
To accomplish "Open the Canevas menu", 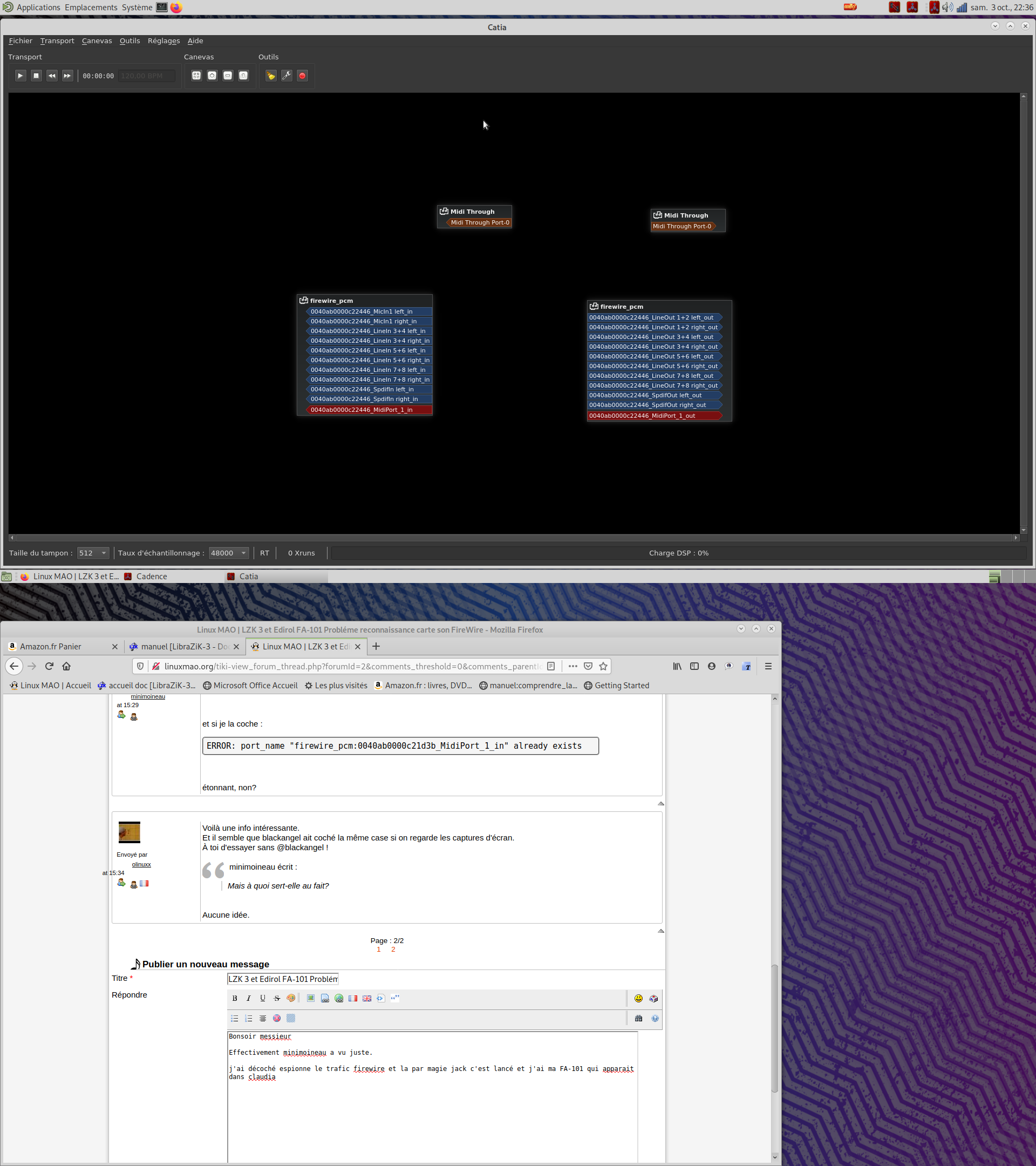I will pyautogui.click(x=97, y=41).
